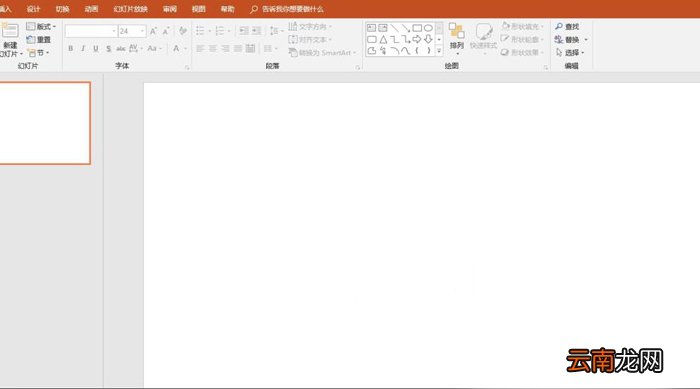Select the arrow line shape

pyautogui.click(x=405, y=28)
